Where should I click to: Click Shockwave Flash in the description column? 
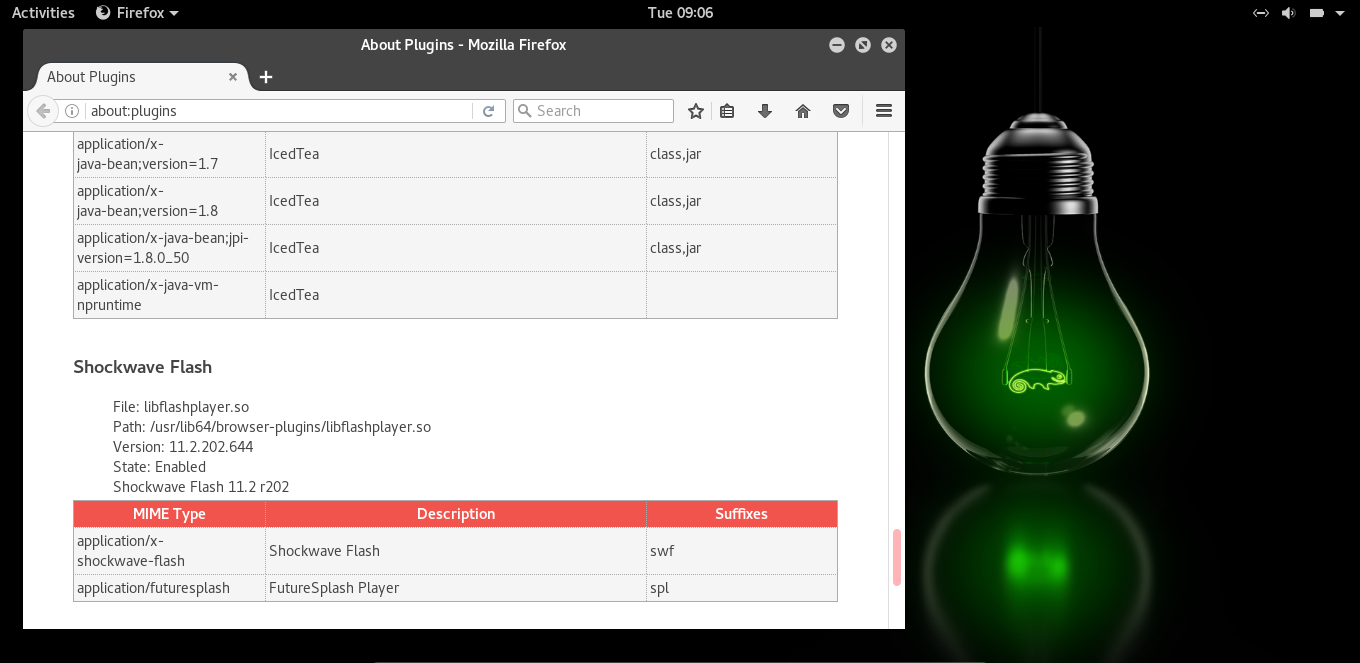coord(324,551)
